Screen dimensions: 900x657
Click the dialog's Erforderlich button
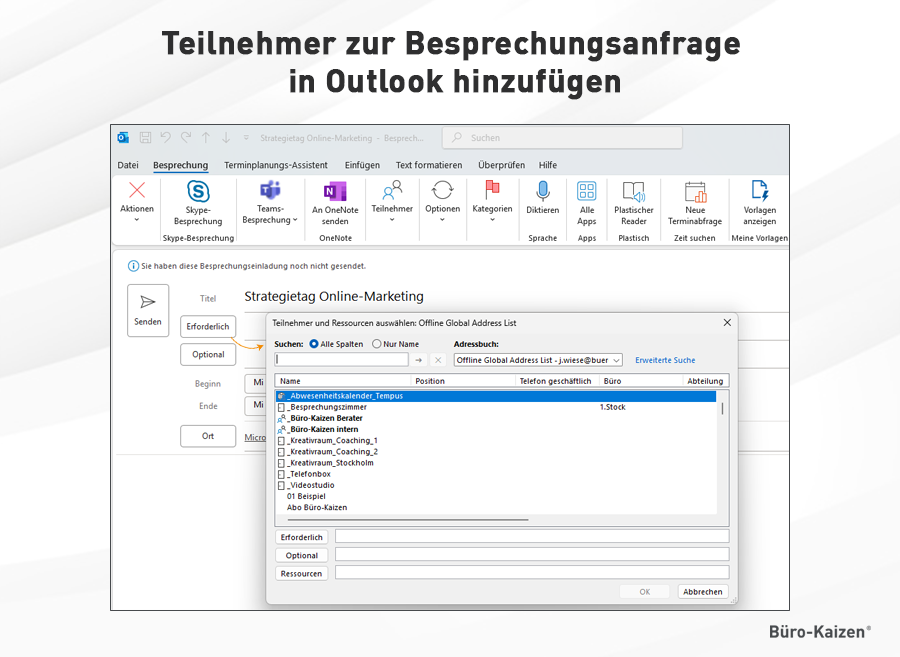(301, 537)
